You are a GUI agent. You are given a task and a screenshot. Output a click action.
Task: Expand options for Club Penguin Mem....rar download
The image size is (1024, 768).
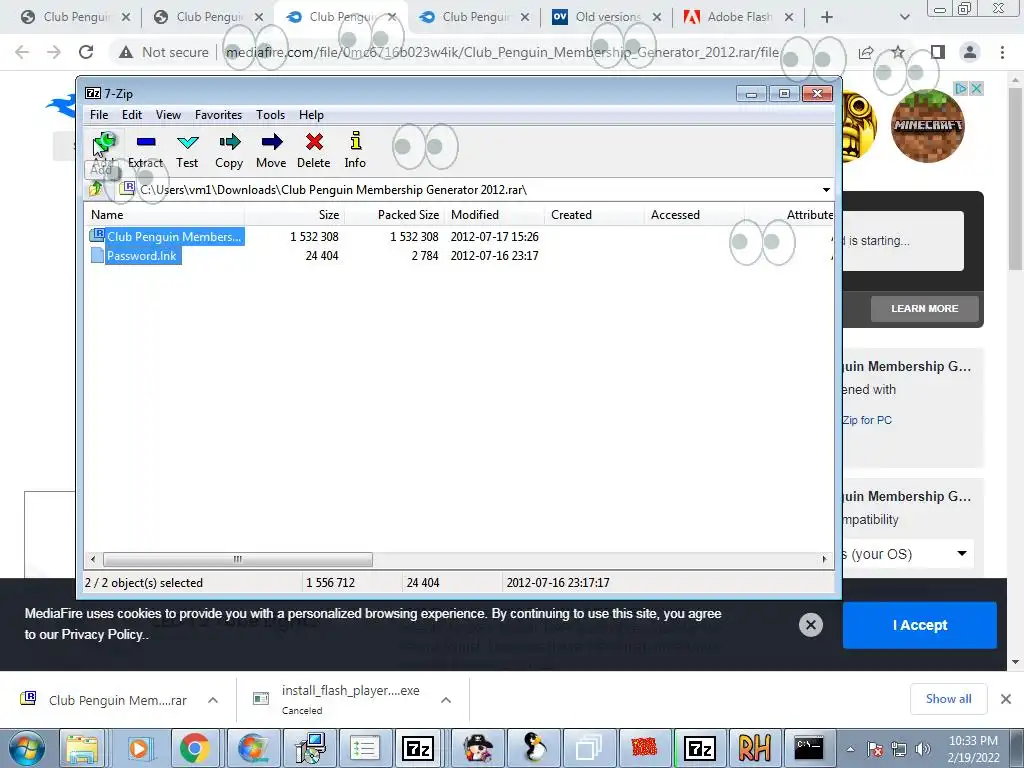(213, 700)
